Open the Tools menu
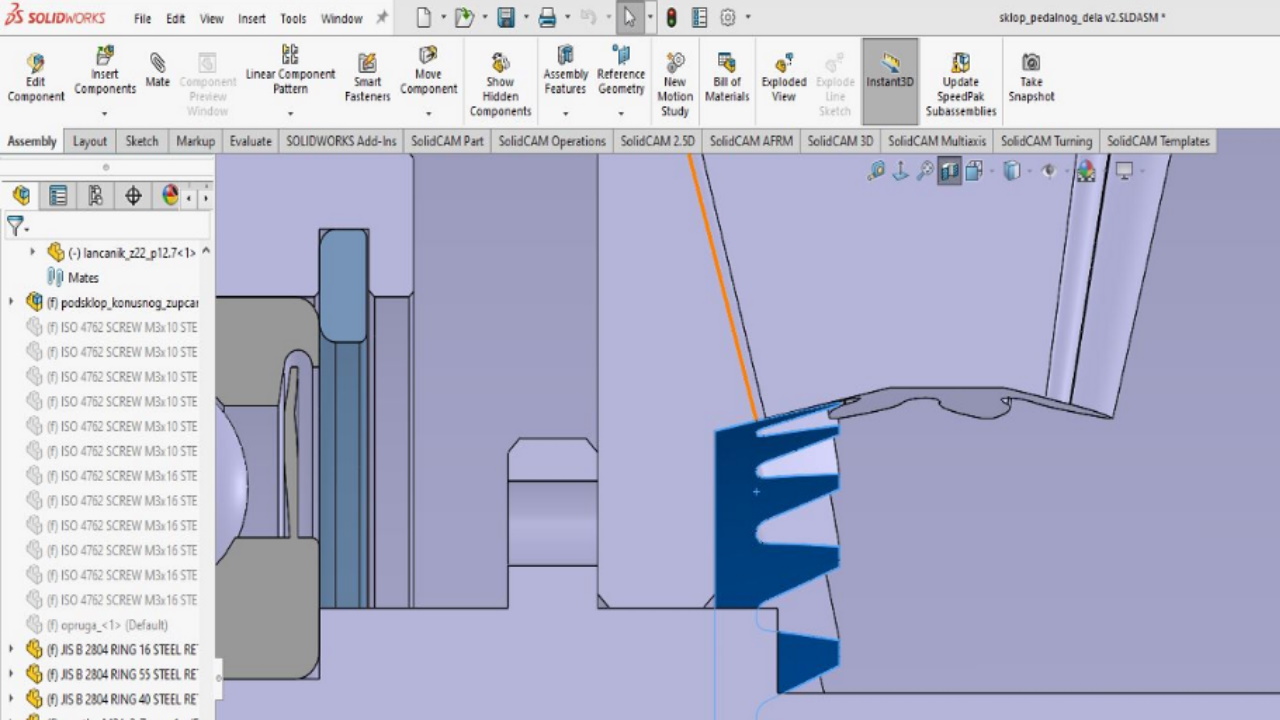 click(293, 19)
